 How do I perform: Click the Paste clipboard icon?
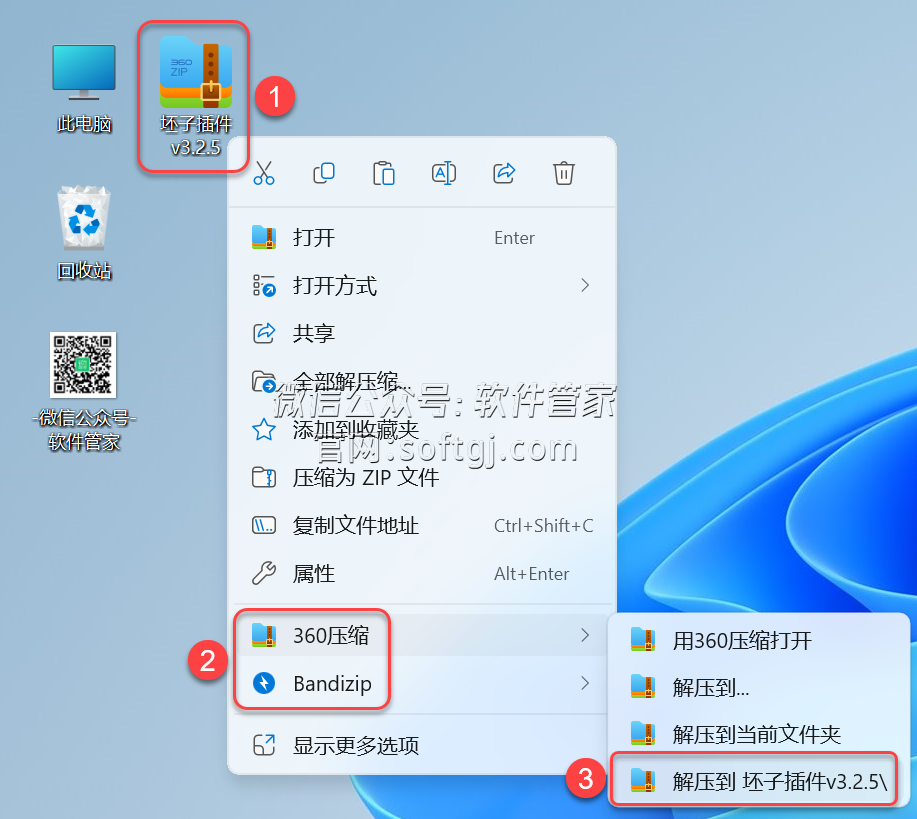[x=384, y=173]
